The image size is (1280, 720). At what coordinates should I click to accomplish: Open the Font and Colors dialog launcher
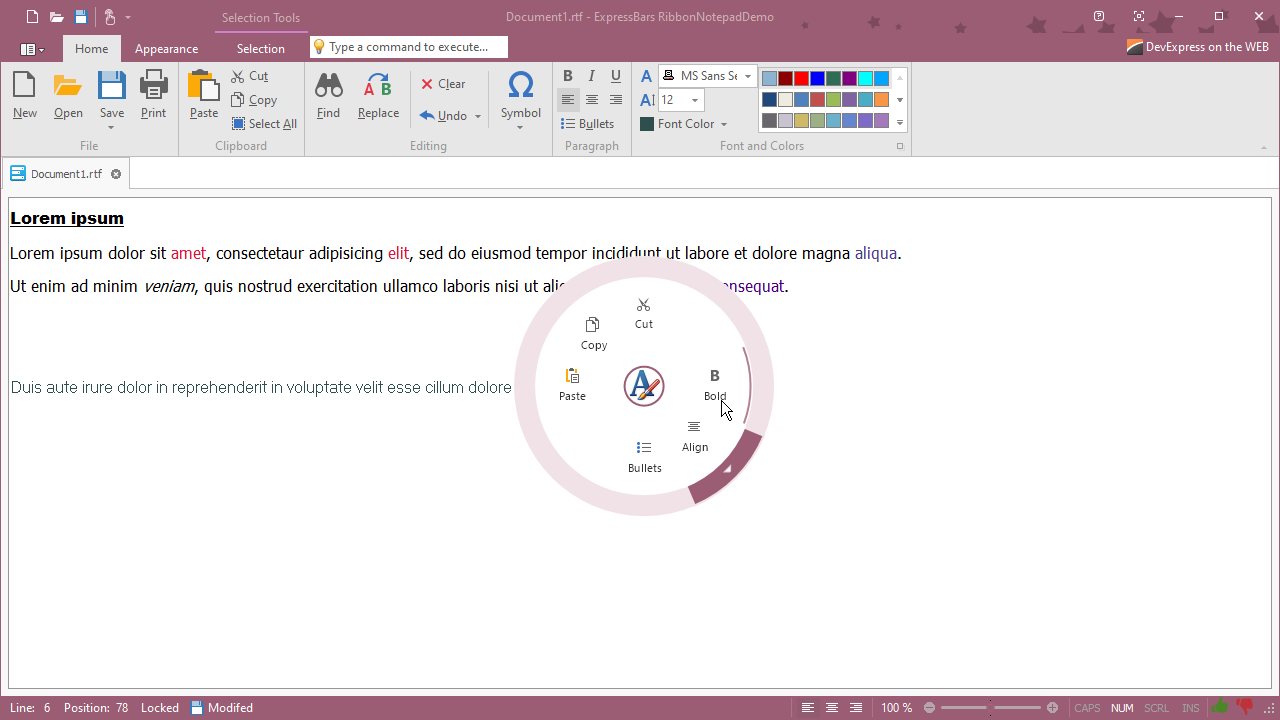coord(900,146)
